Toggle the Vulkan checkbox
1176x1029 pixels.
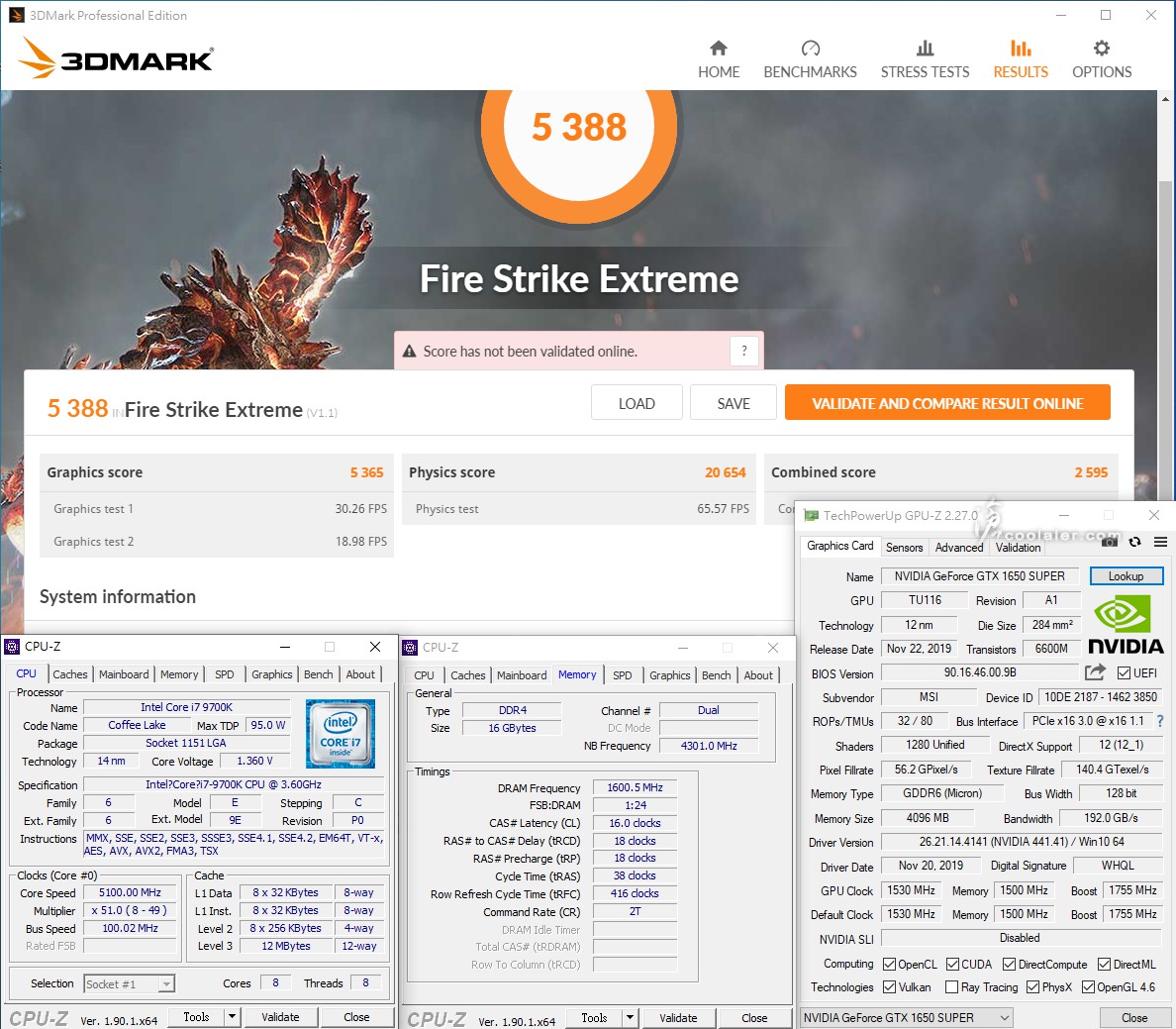tap(890, 987)
